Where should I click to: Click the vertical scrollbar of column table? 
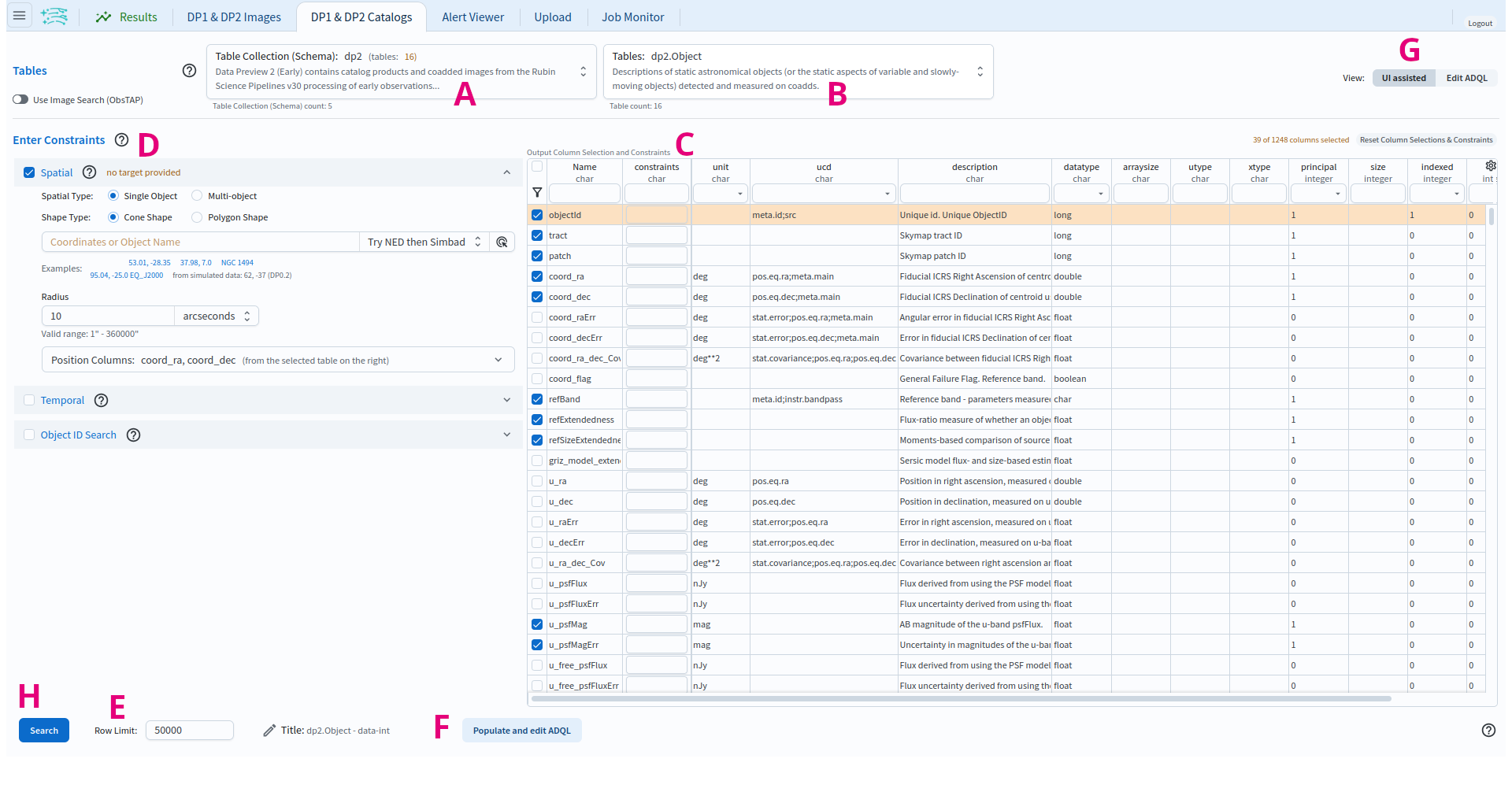click(1492, 216)
